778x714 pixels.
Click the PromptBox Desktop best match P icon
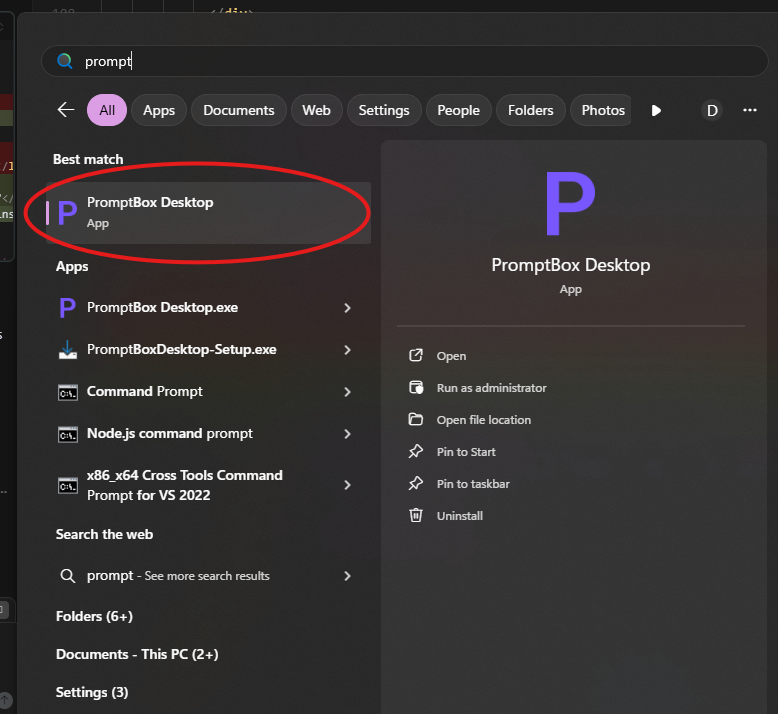pos(67,213)
